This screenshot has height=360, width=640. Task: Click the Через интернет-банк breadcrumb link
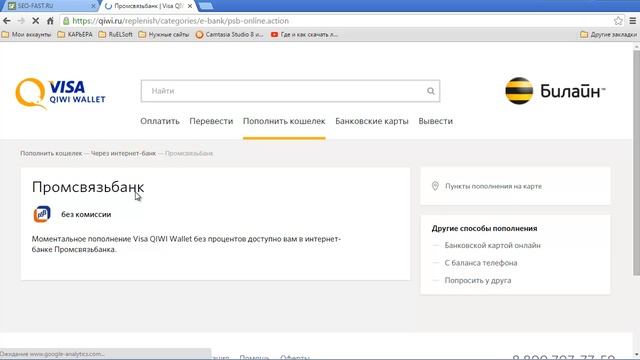tap(123, 153)
